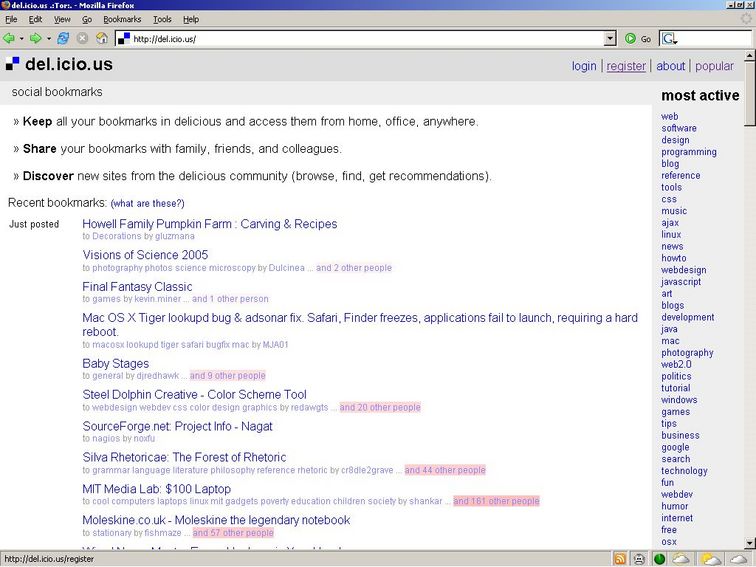
Task: Click 'and 44 other people' link
Action: (x=445, y=470)
